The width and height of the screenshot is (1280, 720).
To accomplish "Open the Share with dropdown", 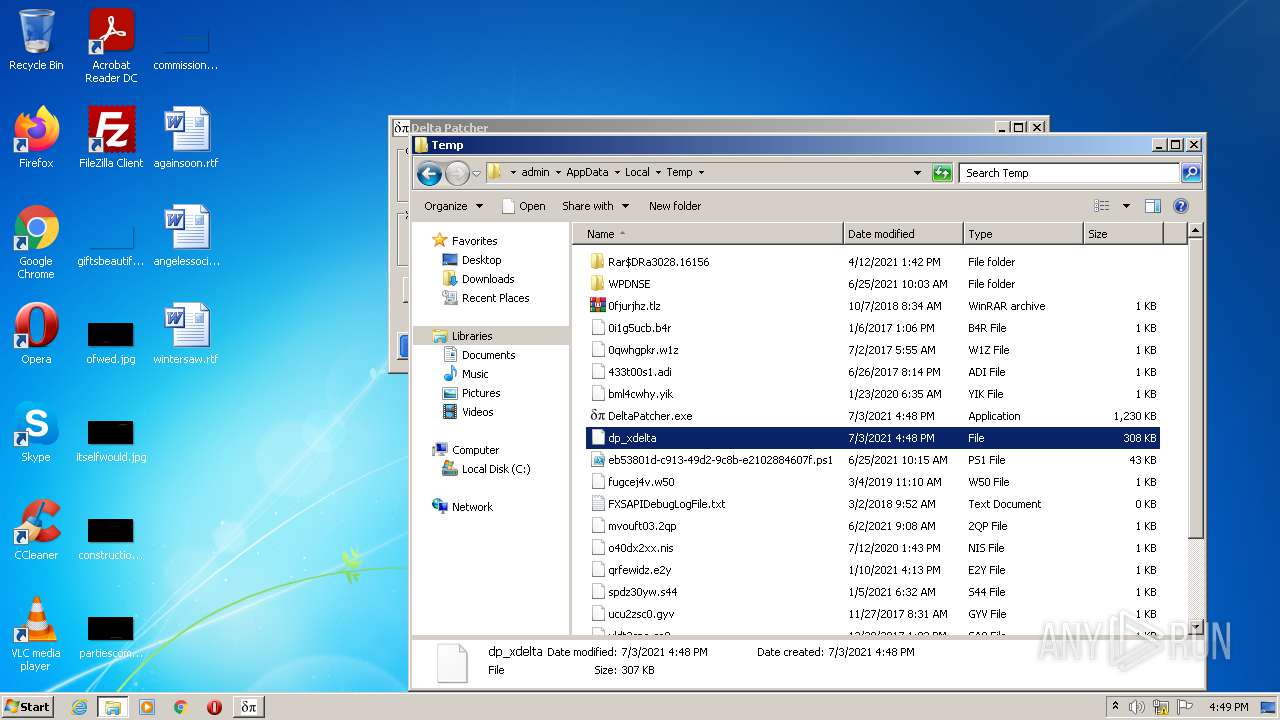I will tap(595, 206).
